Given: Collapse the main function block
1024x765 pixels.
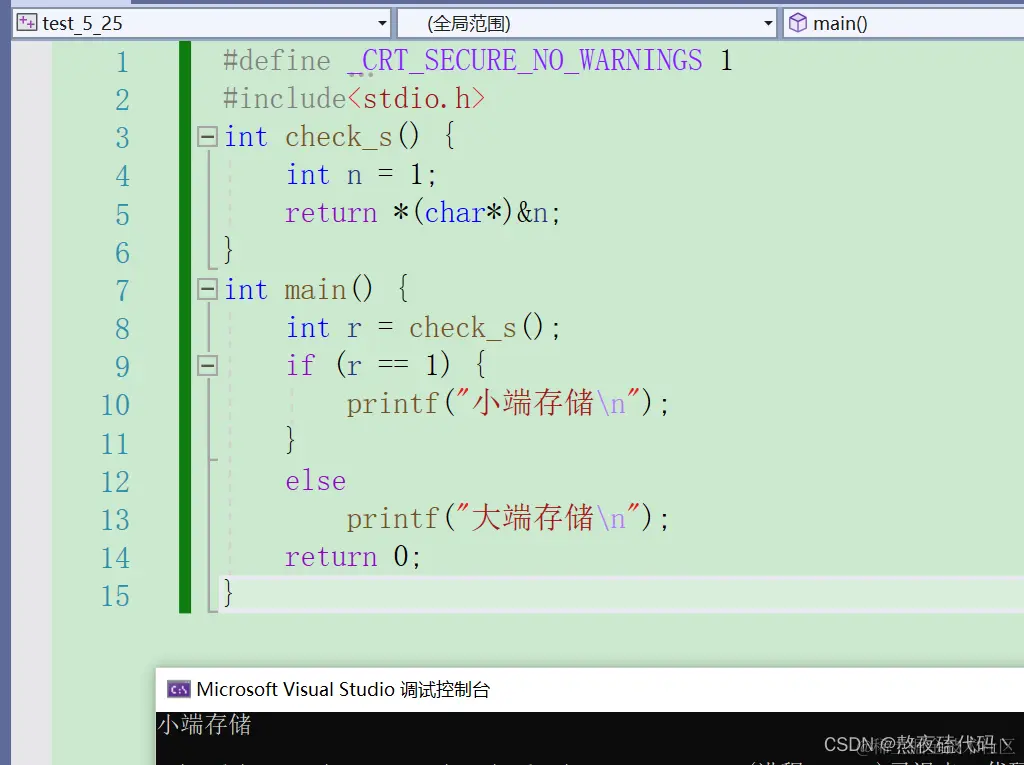Looking at the screenshot, I should coord(208,289).
